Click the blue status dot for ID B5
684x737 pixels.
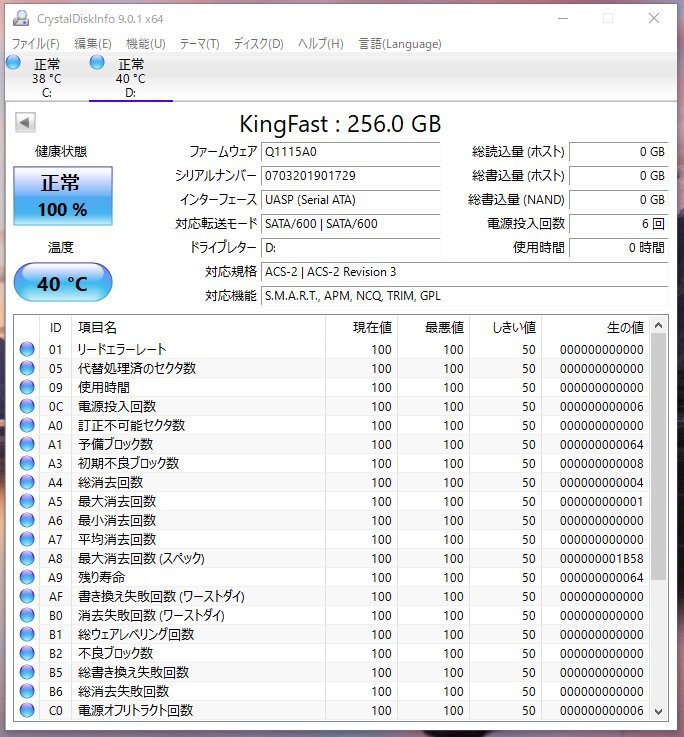[27, 672]
